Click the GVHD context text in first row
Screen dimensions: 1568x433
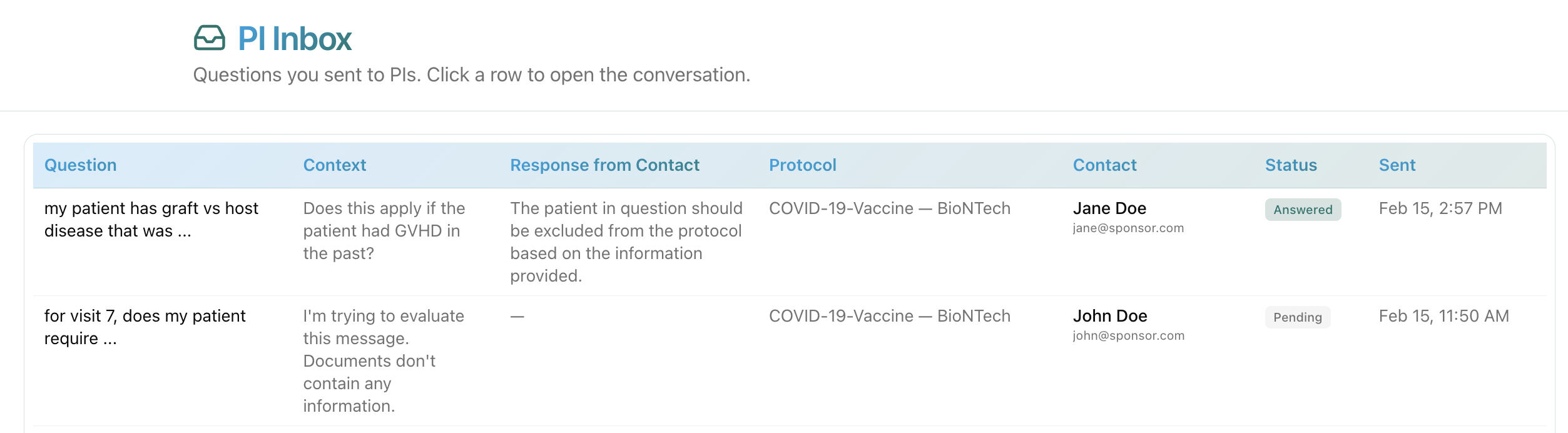click(384, 231)
